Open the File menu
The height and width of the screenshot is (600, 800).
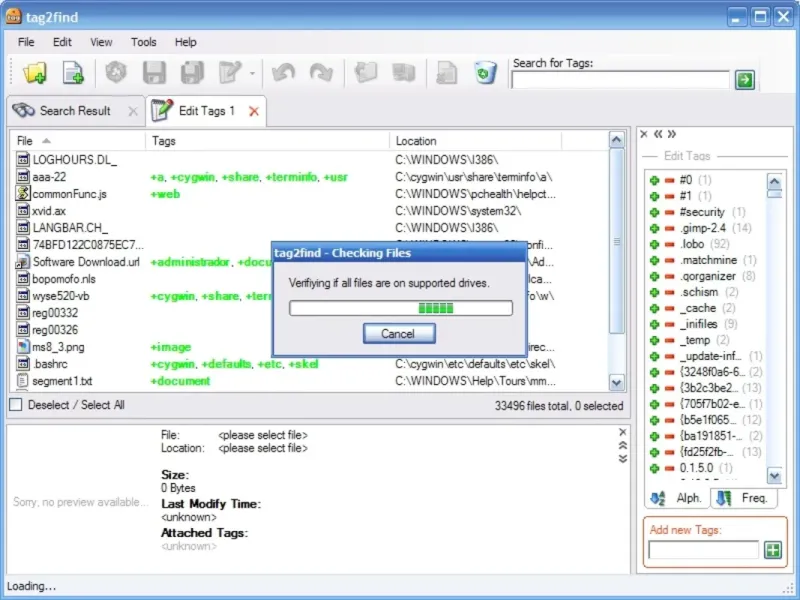(x=26, y=42)
